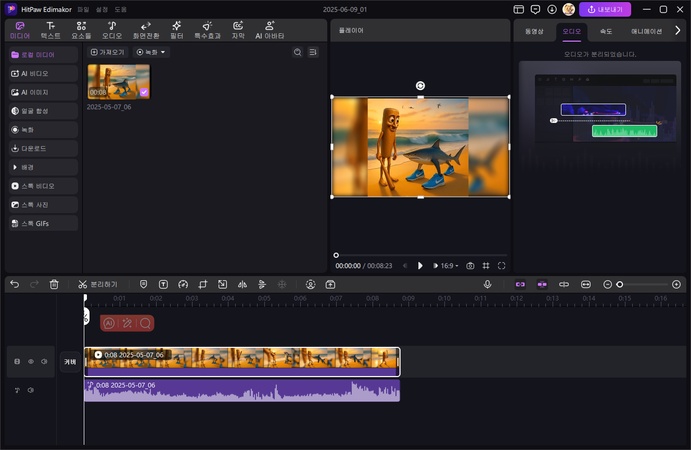Image resolution: width=691 pixels, height=450 pixels.
Task: Click the fullscreen preview icon
Action: point(502,266)
